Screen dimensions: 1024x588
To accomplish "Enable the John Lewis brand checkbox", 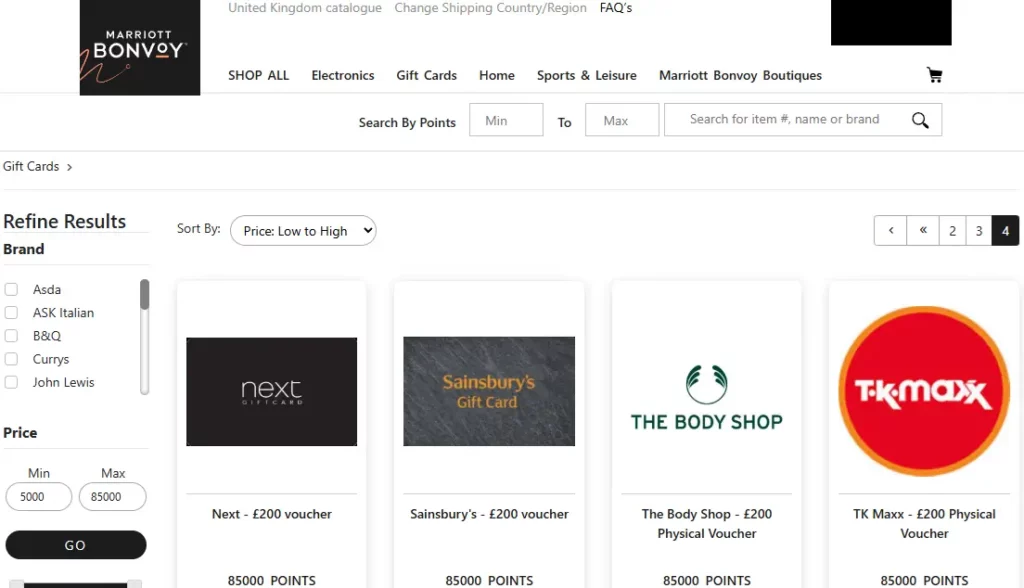I will (12, 382).
